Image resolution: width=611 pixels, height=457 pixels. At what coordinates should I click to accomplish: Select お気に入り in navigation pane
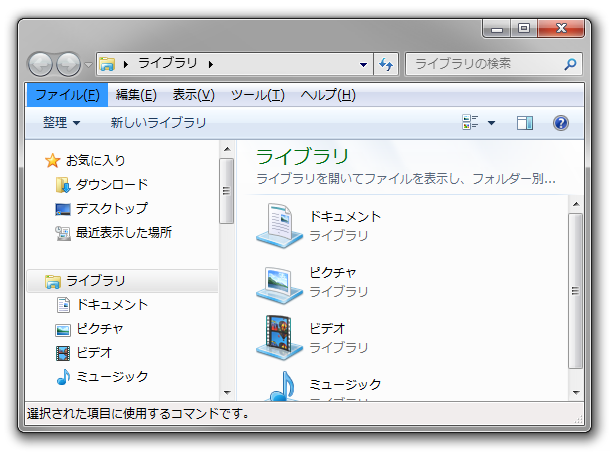[x=95, y=160]
